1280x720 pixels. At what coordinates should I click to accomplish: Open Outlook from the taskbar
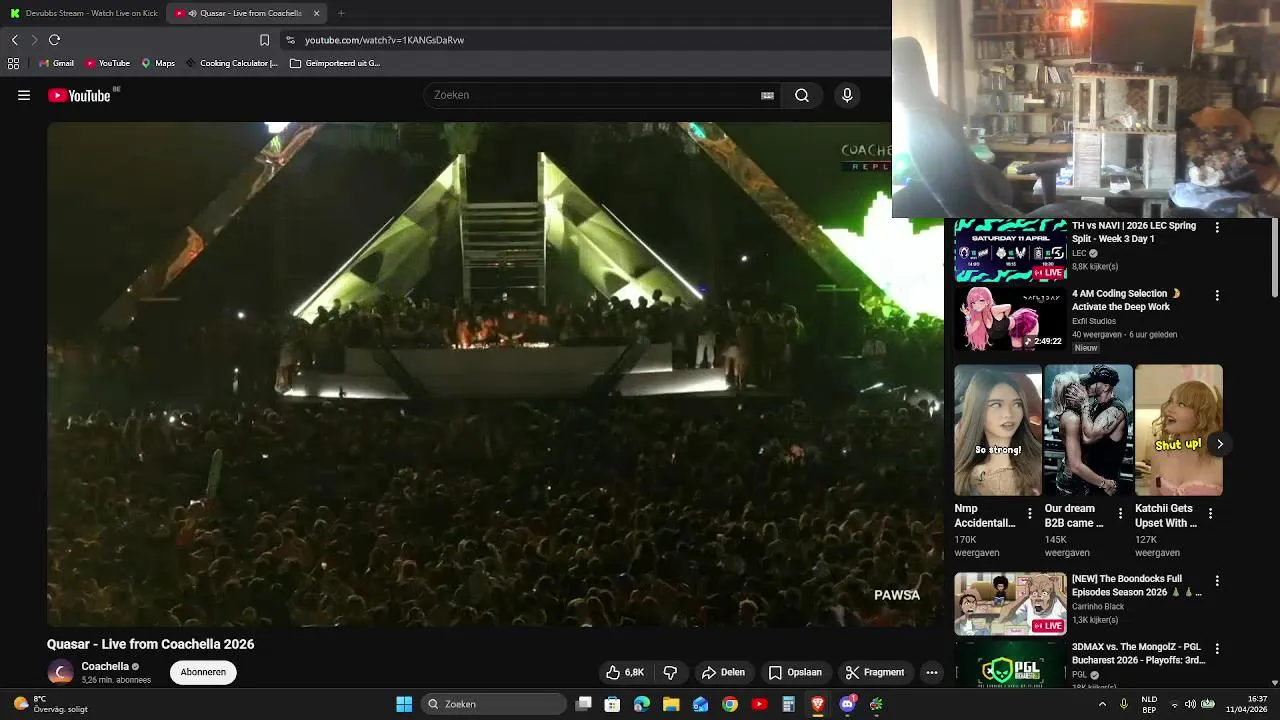(x=701, y=704)
